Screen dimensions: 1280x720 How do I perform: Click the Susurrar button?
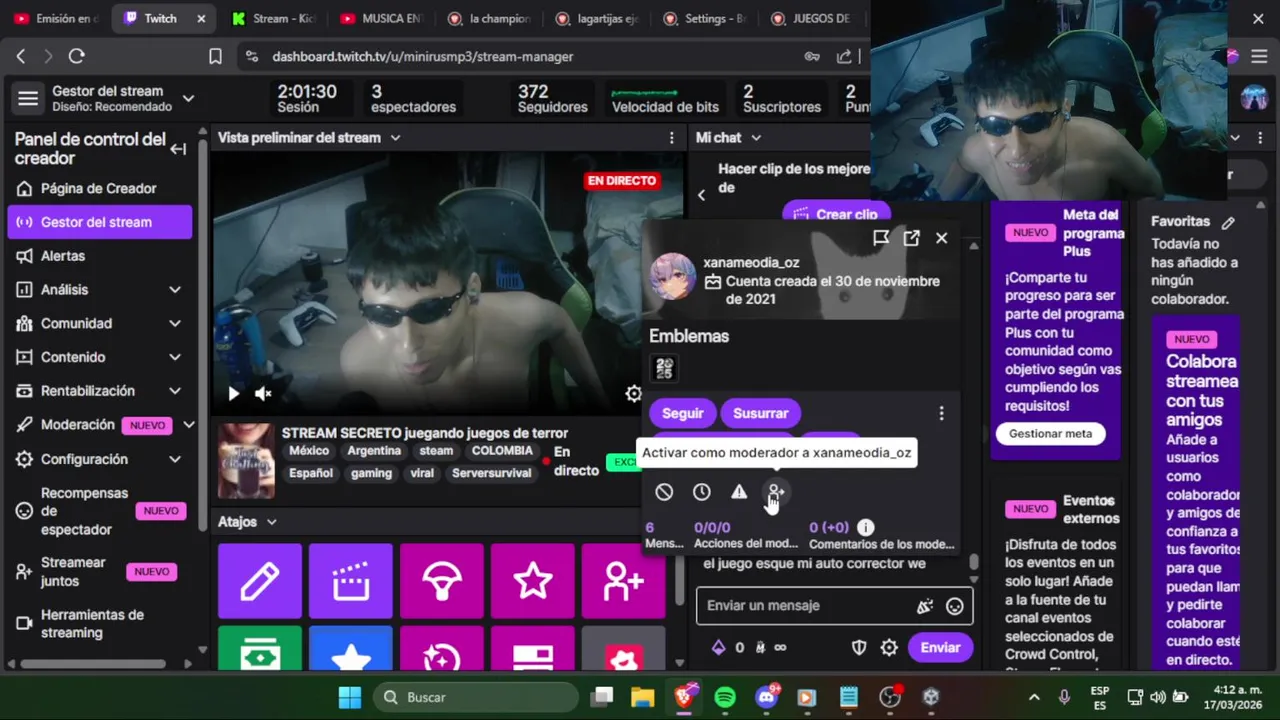pyautogui.click(x=761, y=413)
